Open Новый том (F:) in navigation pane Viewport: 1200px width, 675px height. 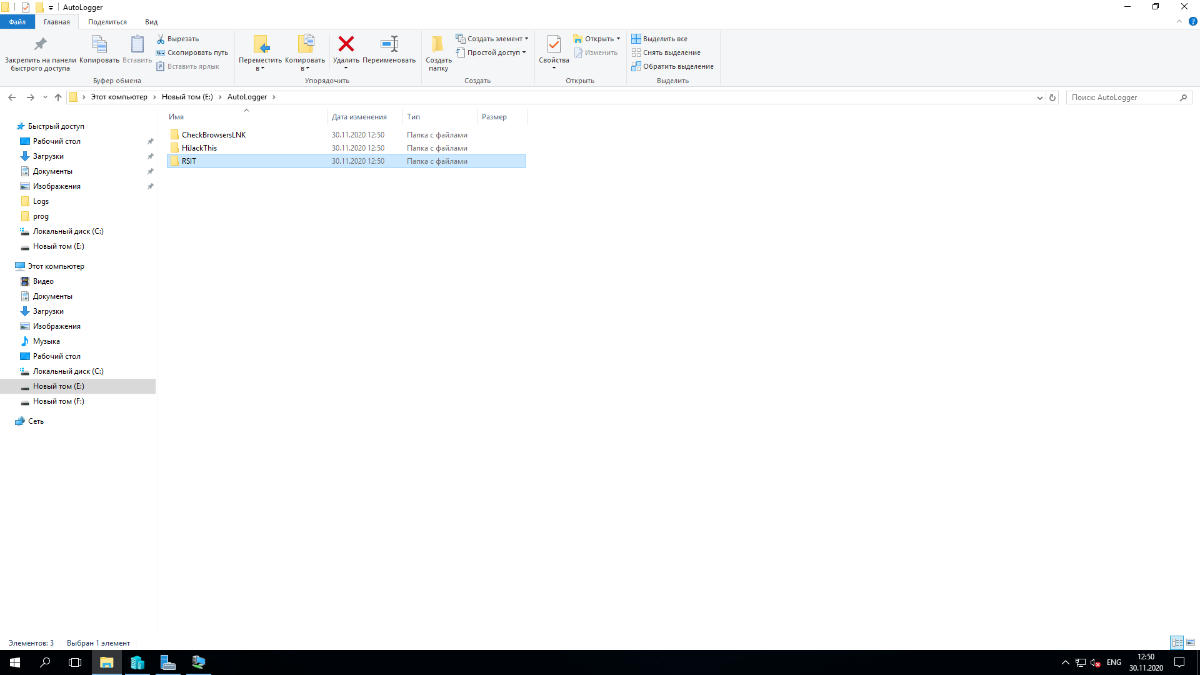58,401
